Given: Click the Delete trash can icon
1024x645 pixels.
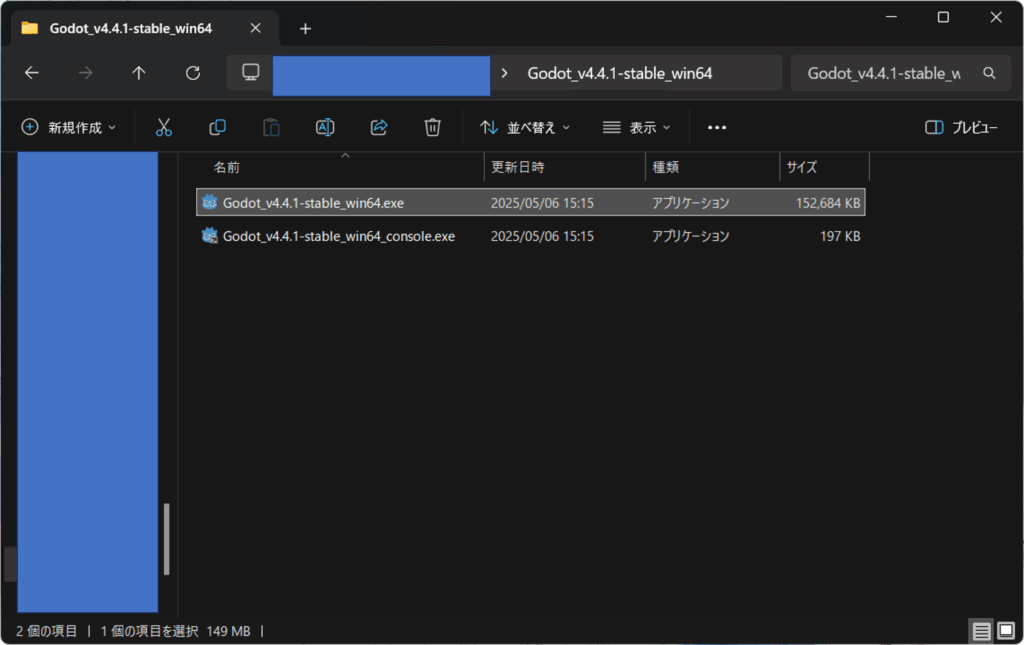Looking at the screenshot, I should coord(432,127).
